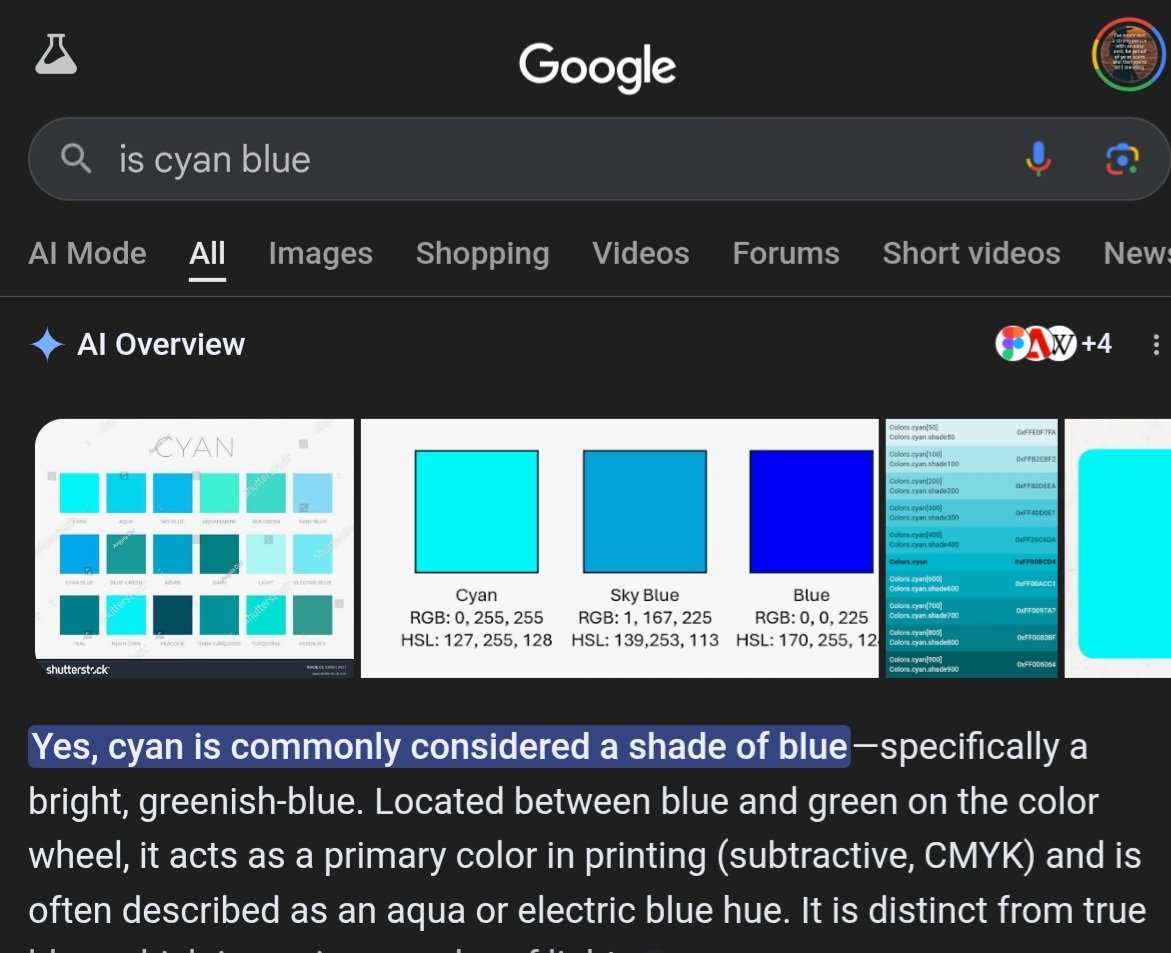Tap the magnifying glass search icon
The height and width of the screenshot is (953, 1171).
(75, 158)
